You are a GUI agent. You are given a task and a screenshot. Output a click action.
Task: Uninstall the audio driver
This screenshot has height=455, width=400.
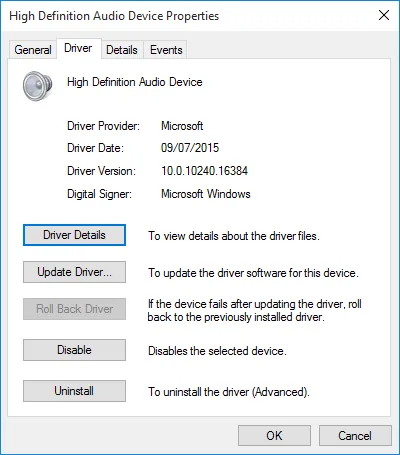click(x=74, y=391)
